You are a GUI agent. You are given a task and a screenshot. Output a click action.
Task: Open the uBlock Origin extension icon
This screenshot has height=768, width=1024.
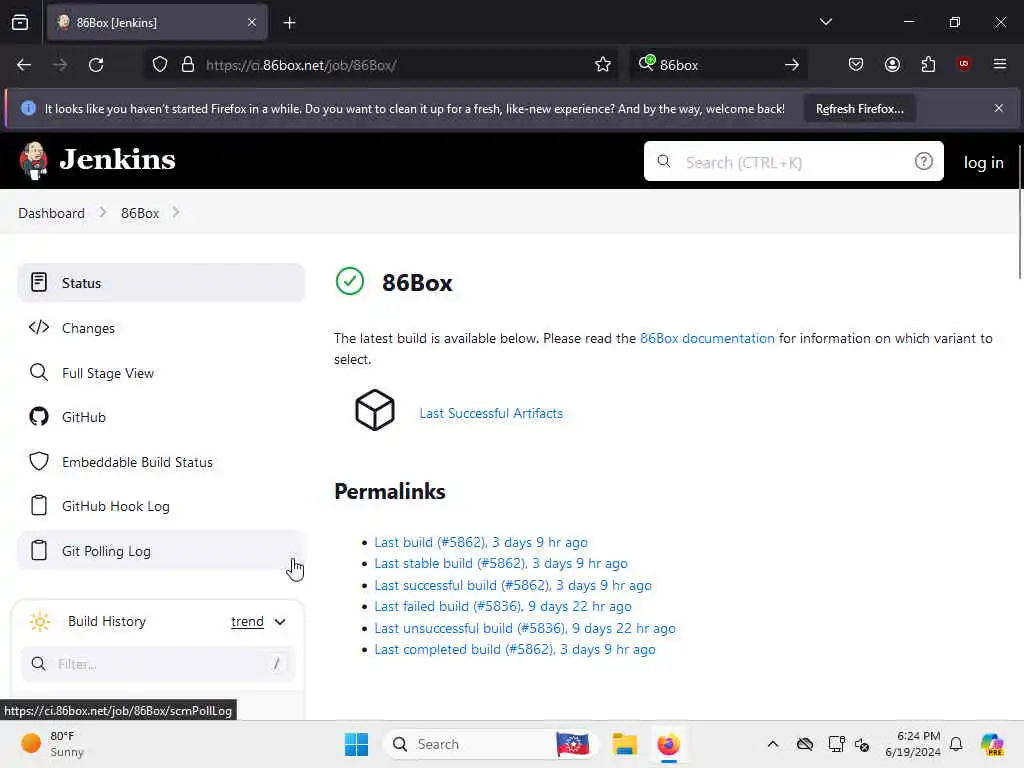tap(963, 63)
